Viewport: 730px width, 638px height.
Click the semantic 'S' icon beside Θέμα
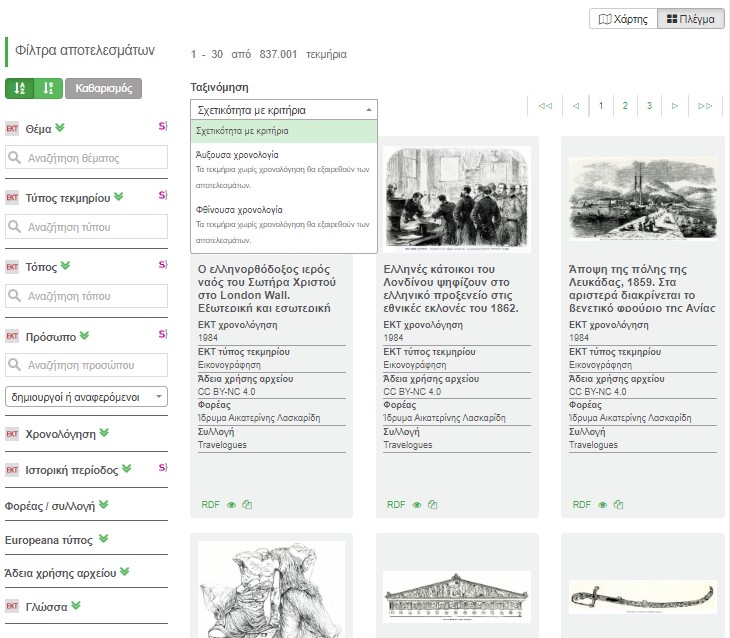pos(162,126)
